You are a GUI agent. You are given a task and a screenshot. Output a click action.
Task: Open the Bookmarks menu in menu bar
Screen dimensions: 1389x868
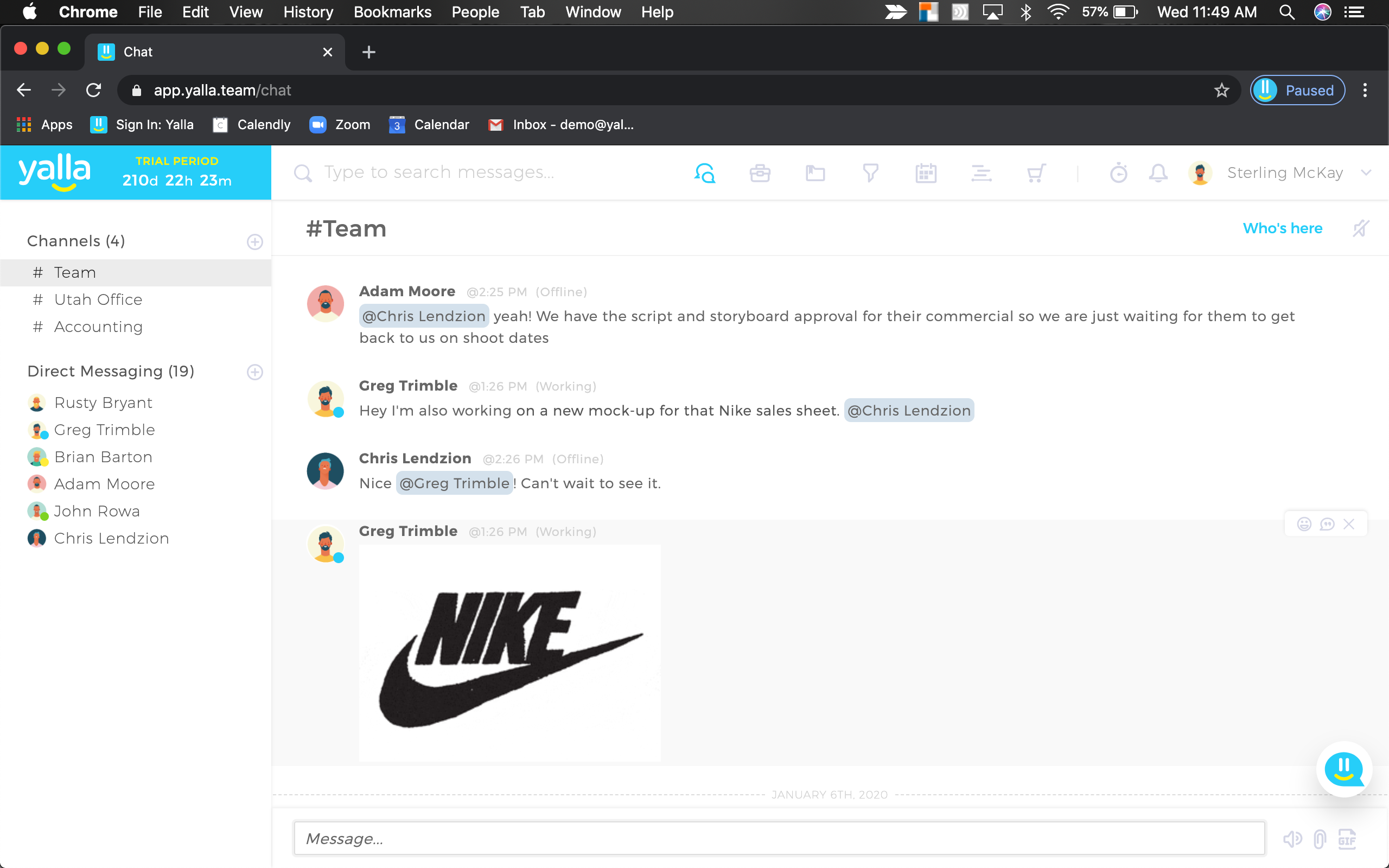[x=392, y=12]
